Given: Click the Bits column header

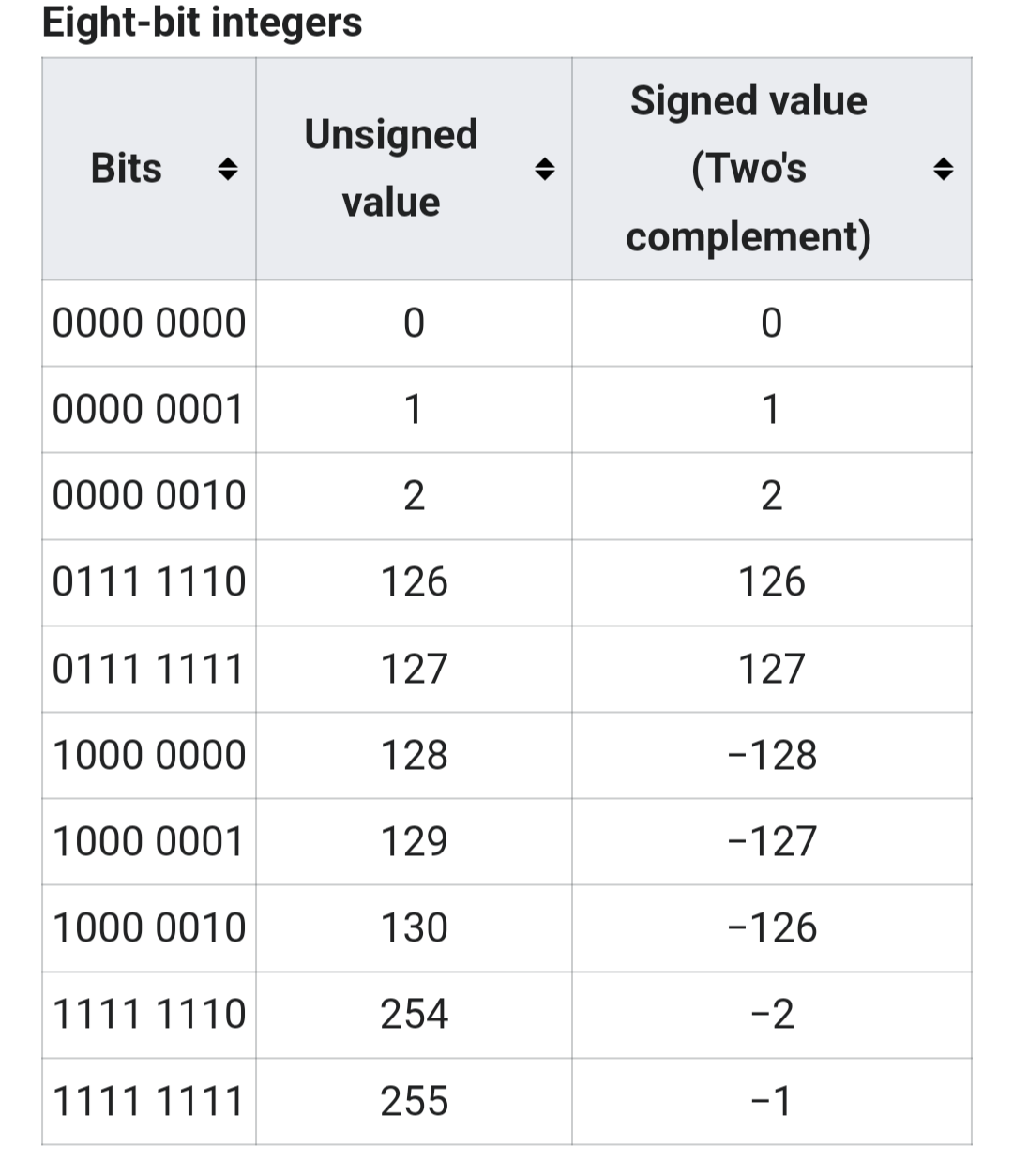Looking at the screenshot, I should pos(127,169).
